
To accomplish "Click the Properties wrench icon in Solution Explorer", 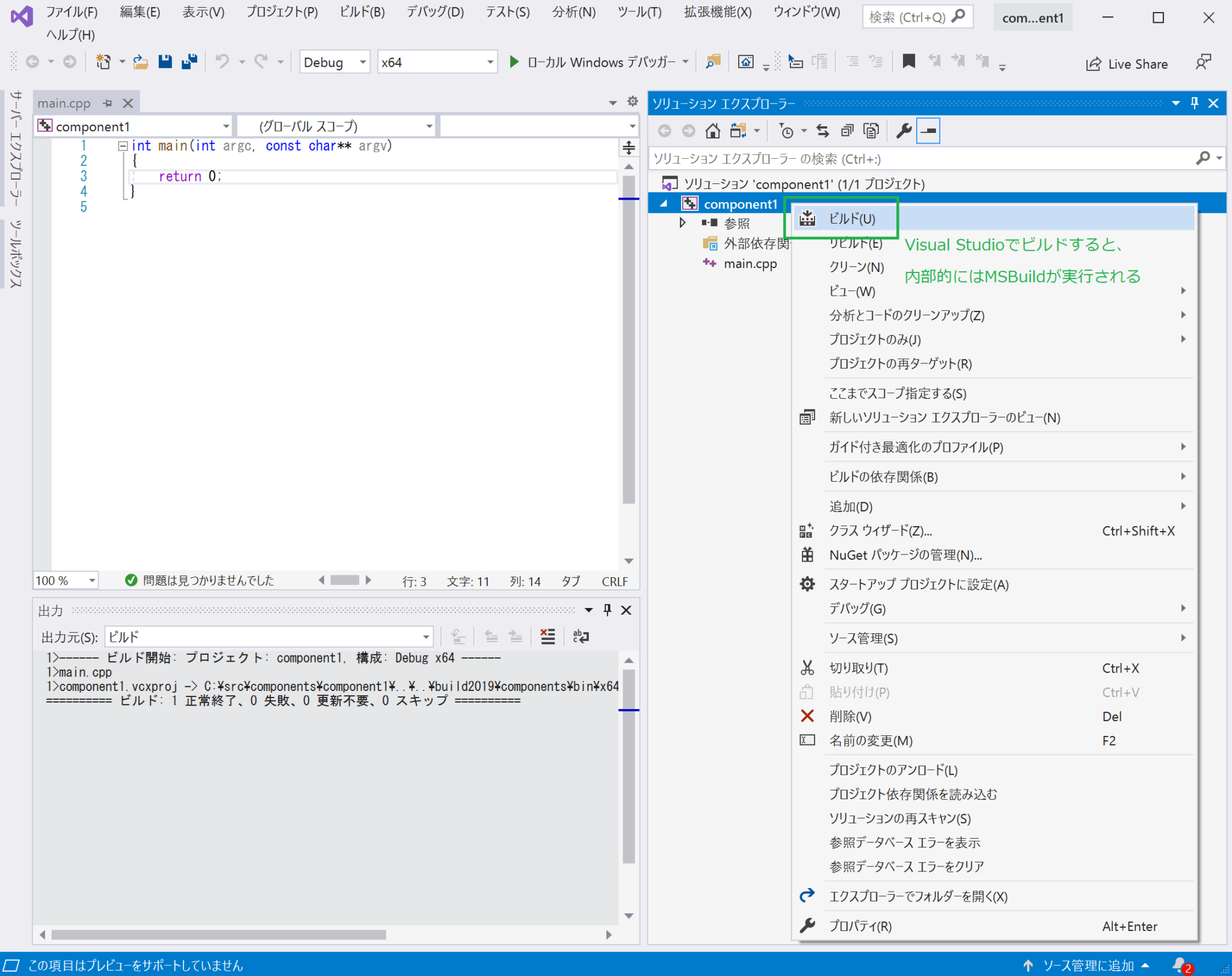I will click(x=904, y=130).
